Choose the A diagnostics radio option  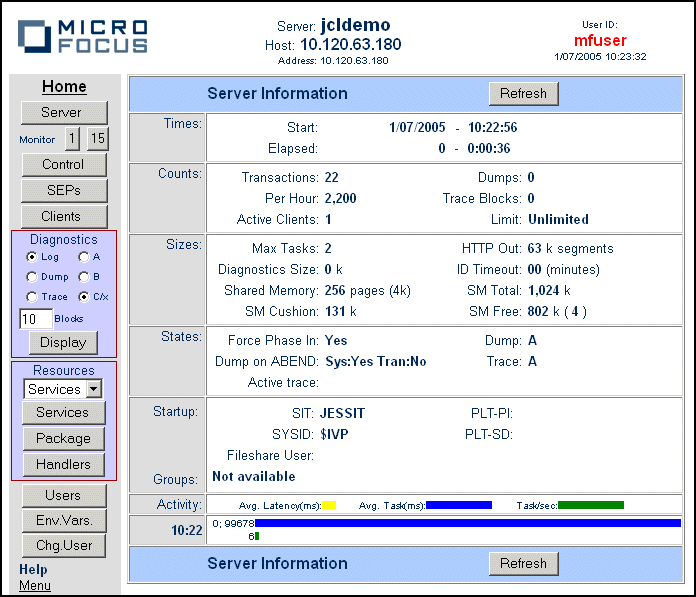84,257
